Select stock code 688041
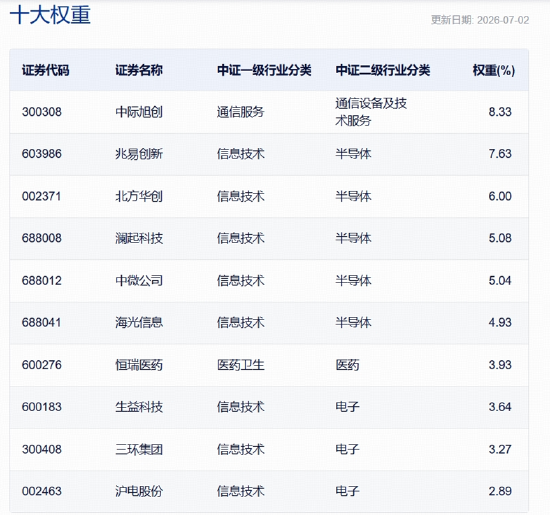550x515 pixels. click(41, 322)
